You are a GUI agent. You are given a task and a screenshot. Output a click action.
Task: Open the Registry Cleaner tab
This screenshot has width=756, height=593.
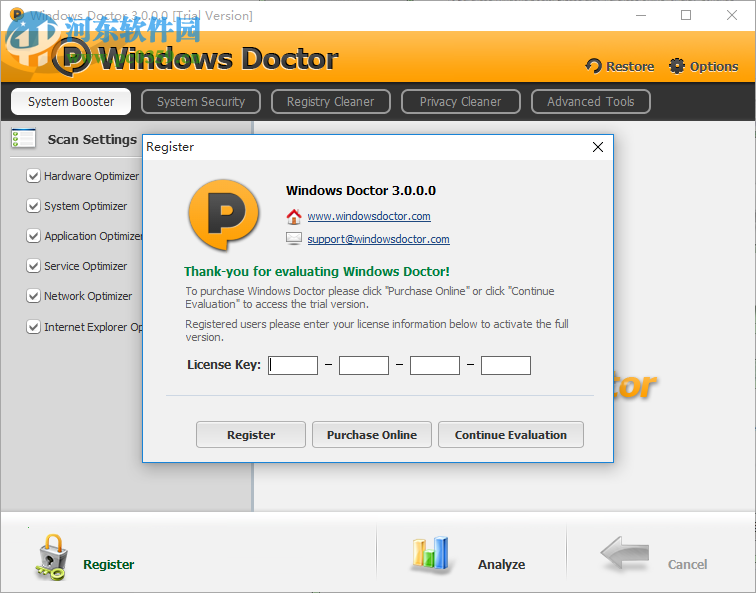tap(331, 102)
